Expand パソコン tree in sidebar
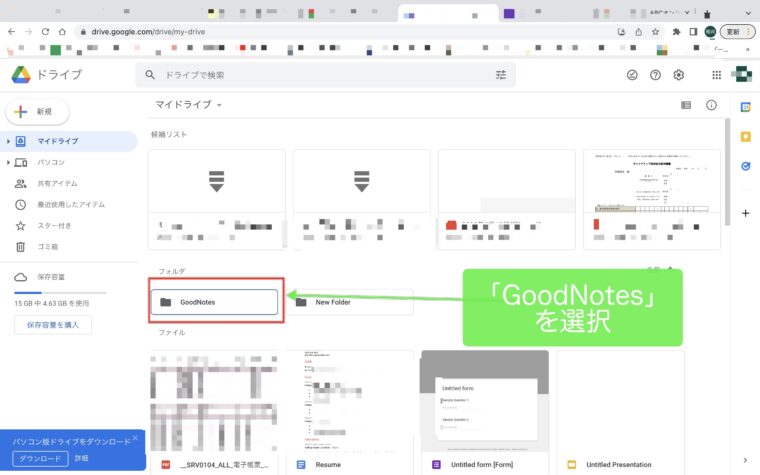 pos(8,162)
